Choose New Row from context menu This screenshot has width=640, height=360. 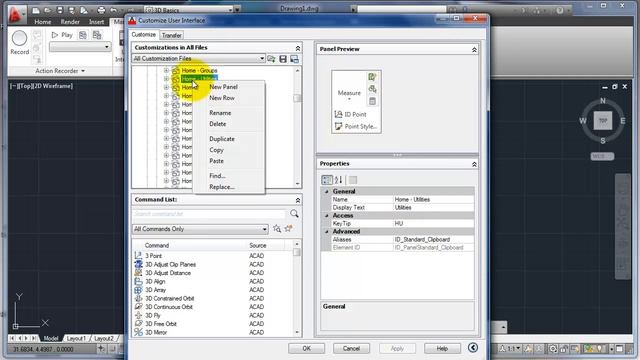(x=222, y=98)
